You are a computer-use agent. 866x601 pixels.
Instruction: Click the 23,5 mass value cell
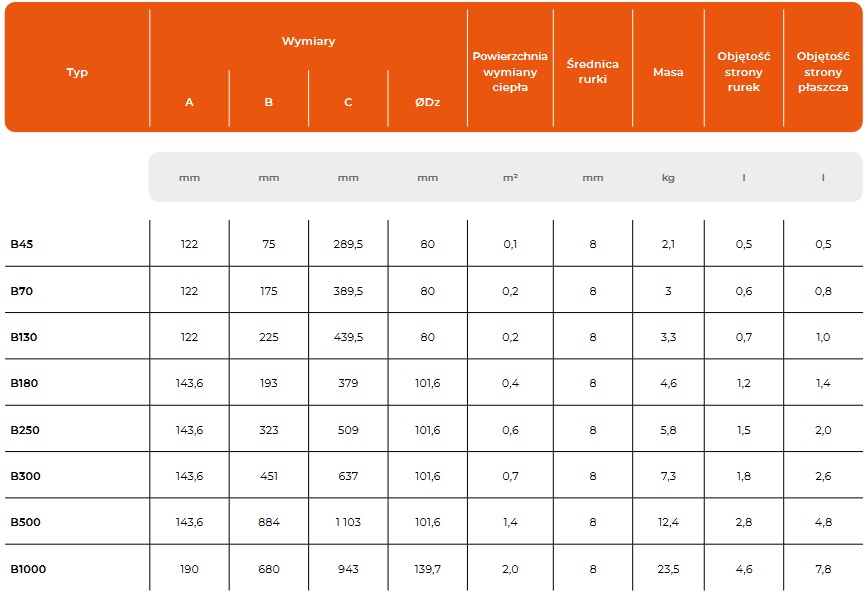click(668, 569)
